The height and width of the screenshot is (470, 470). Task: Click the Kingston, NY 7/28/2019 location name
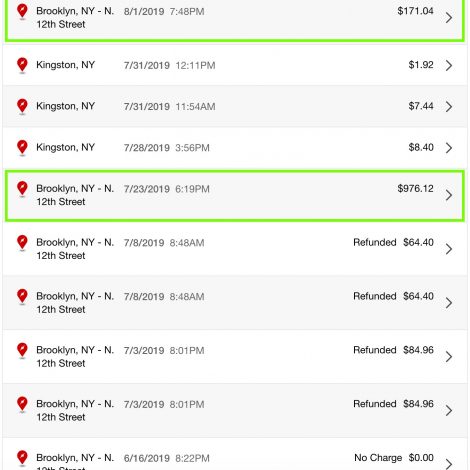coord(65,147)
